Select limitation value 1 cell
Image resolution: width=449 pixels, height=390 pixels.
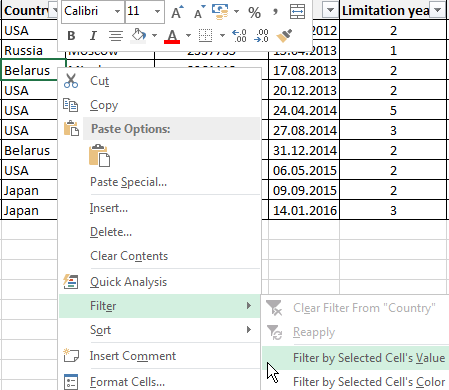point(393,50)
